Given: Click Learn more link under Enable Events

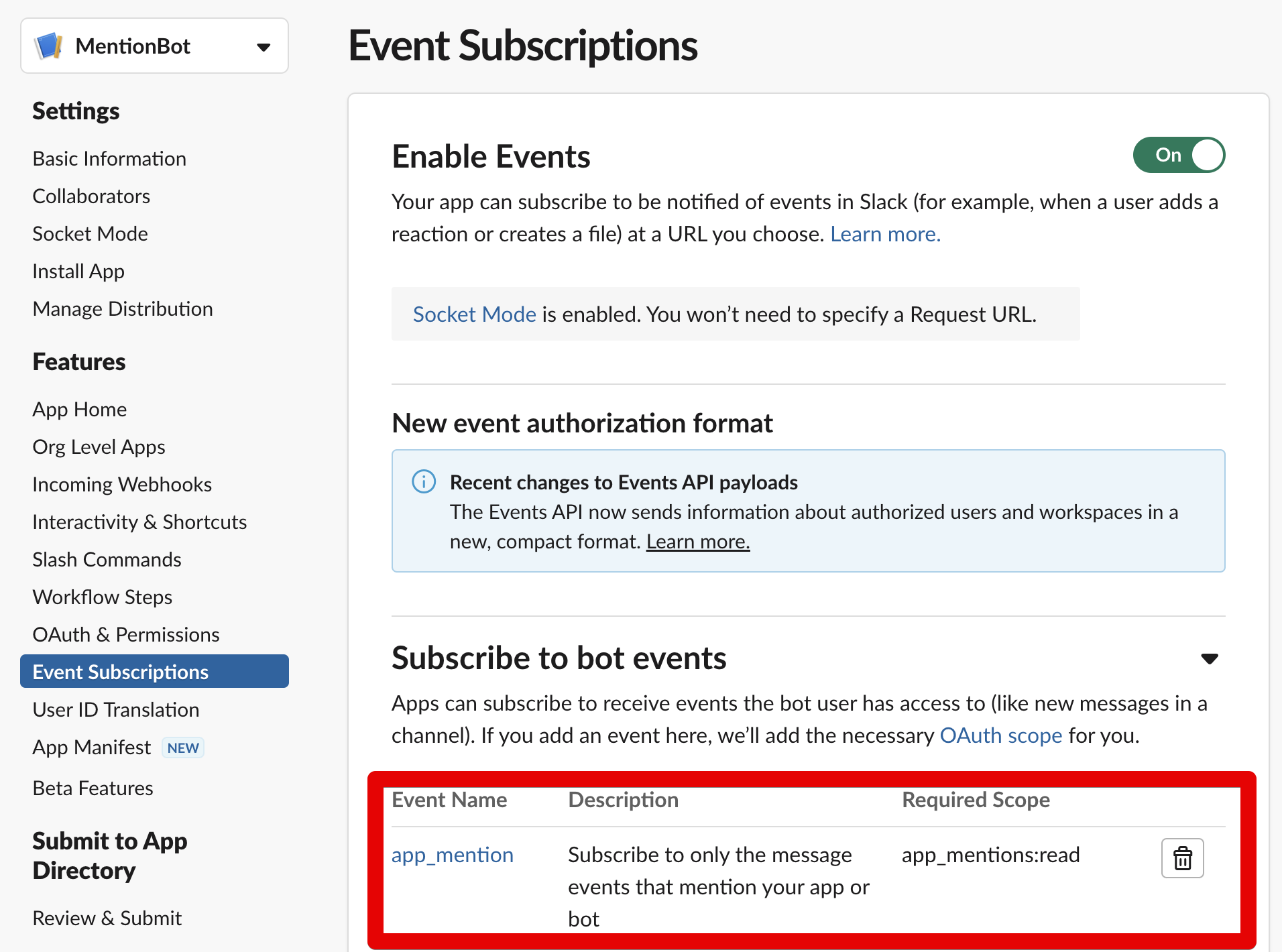Looking at the screenshot, I should click(x=885, y=234).
